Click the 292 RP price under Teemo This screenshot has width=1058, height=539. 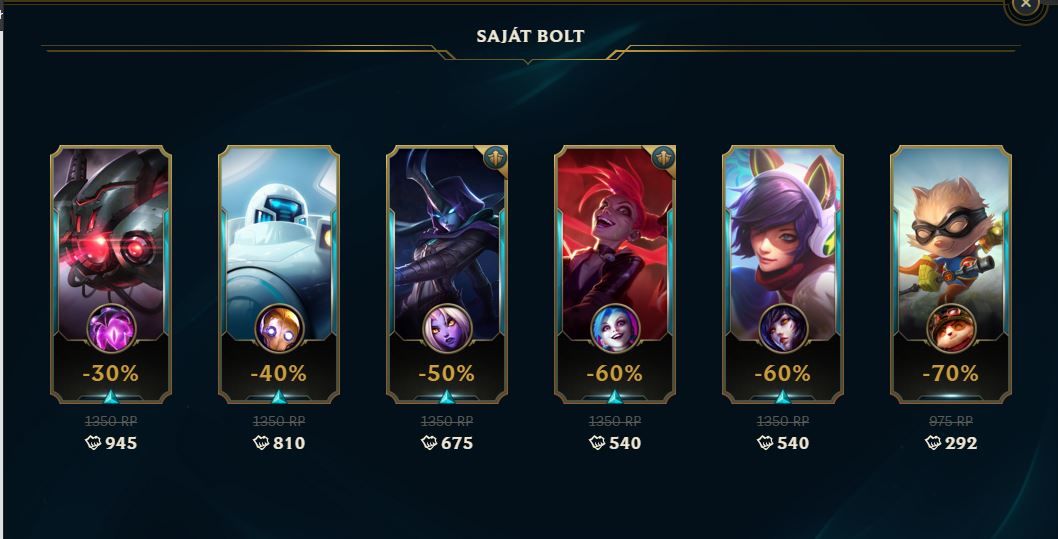point(951,443)
